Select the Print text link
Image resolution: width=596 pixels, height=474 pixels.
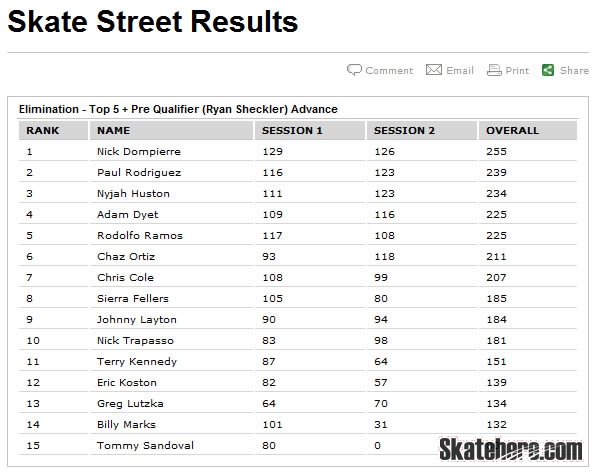coord(517,71)
